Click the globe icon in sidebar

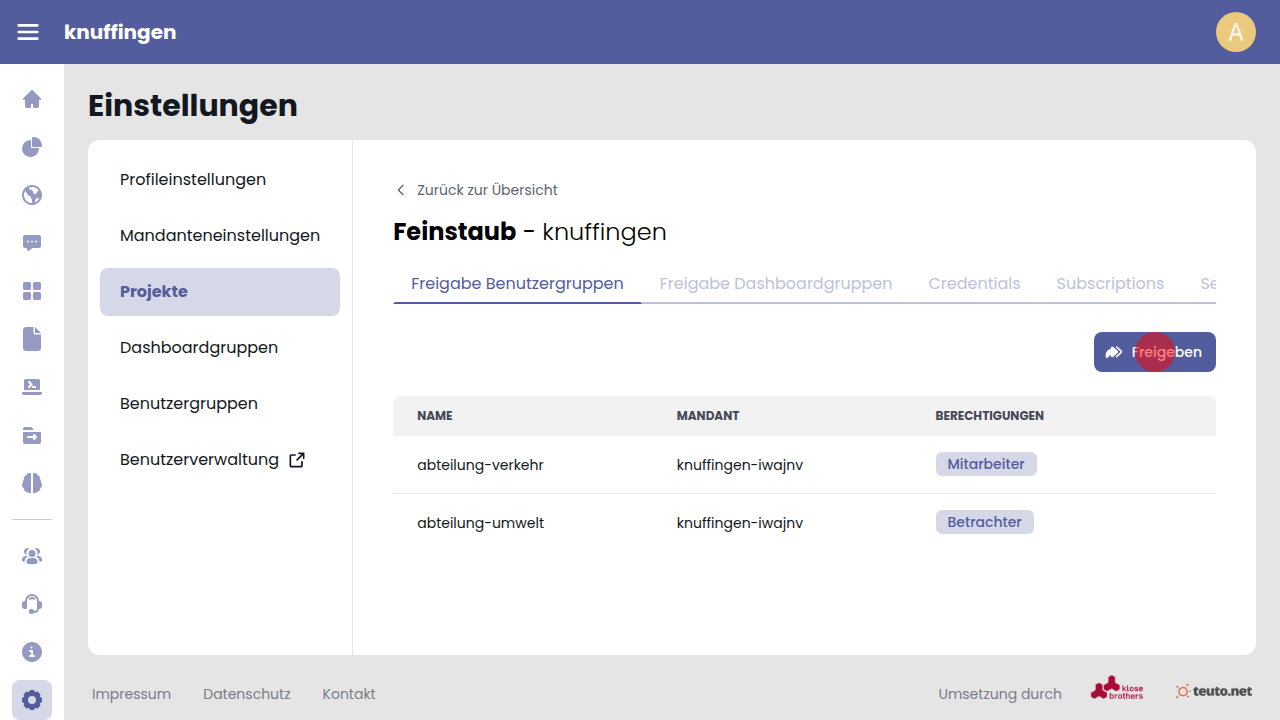point(32,195)
